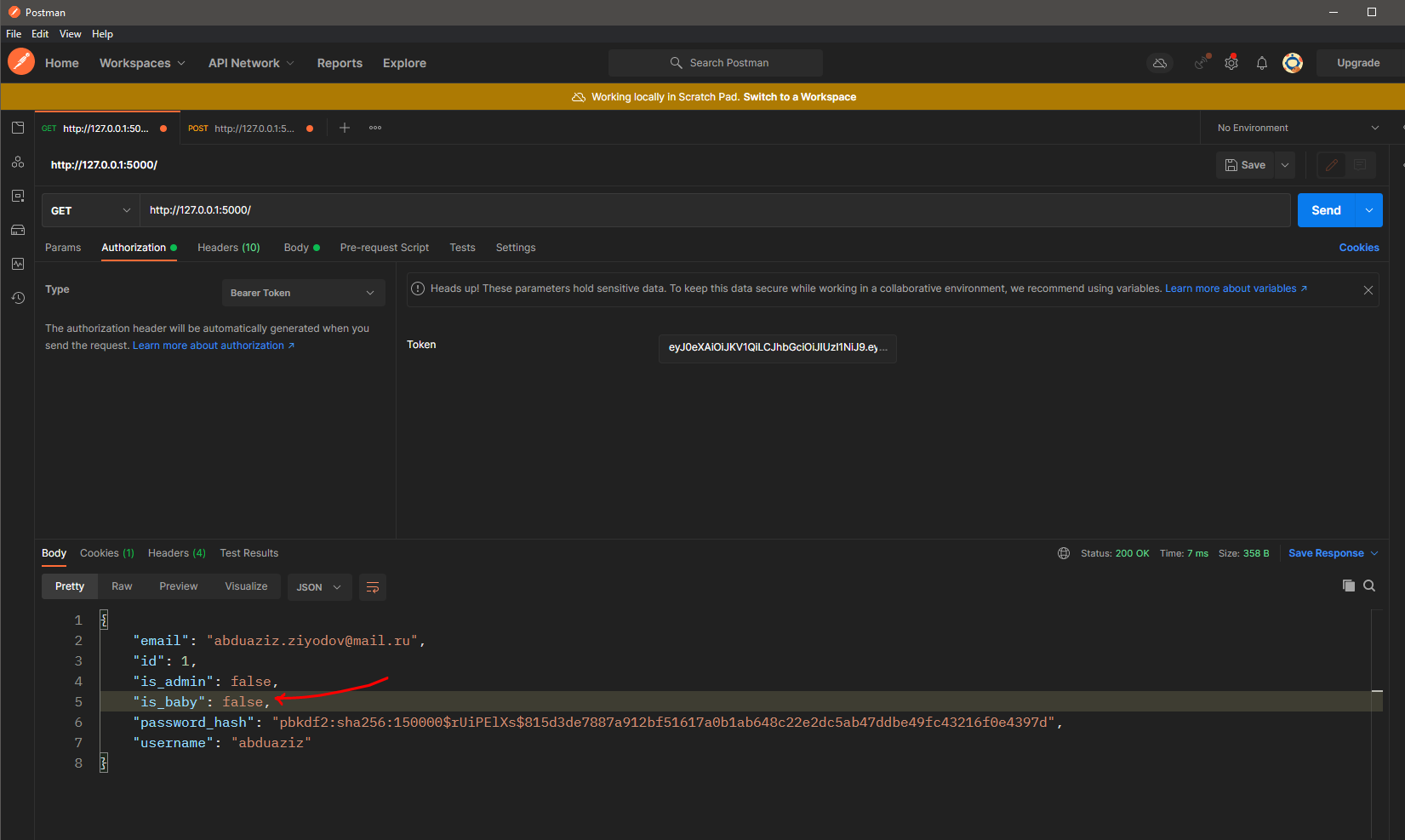Open the Test Results tab
The height and width of the screenshot is (840, 1405).
pyautogui.click(x=249, y=553)
